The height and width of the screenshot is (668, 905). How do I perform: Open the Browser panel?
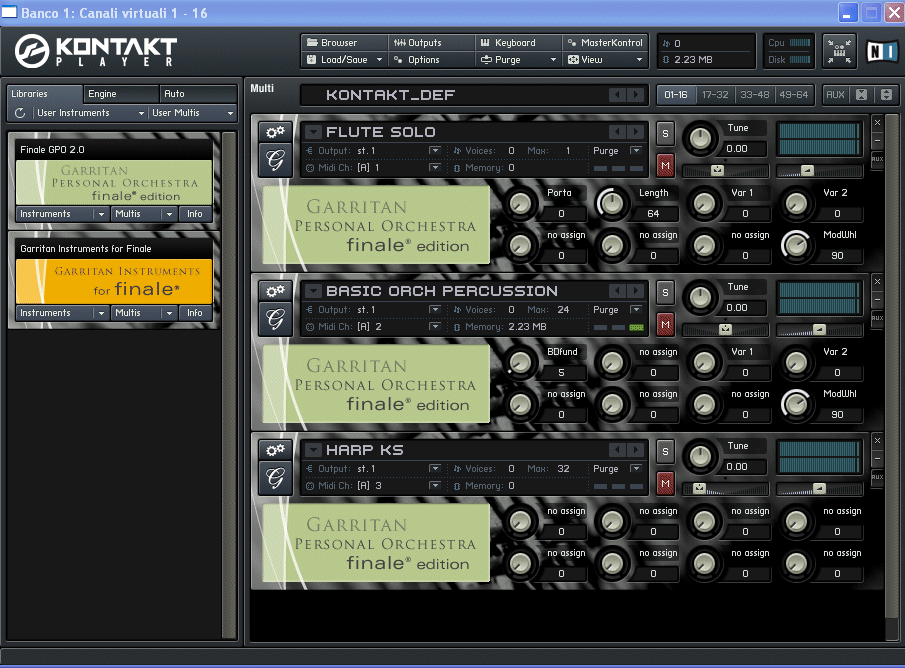tap(344, 43)
